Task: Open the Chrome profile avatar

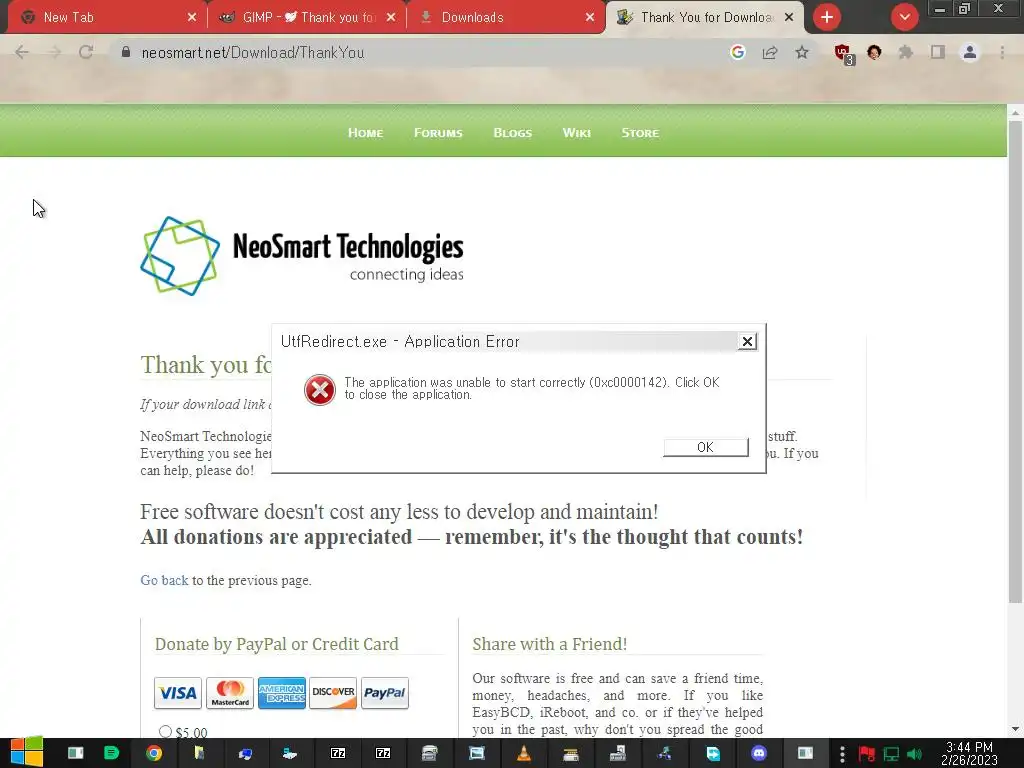Action: pyautogui.click(x=970, y=52)
